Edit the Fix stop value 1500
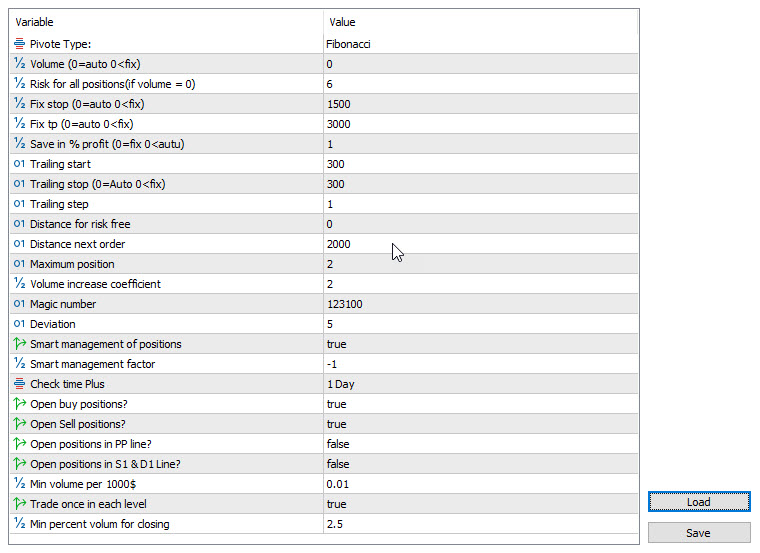 (x=338, y=104)
